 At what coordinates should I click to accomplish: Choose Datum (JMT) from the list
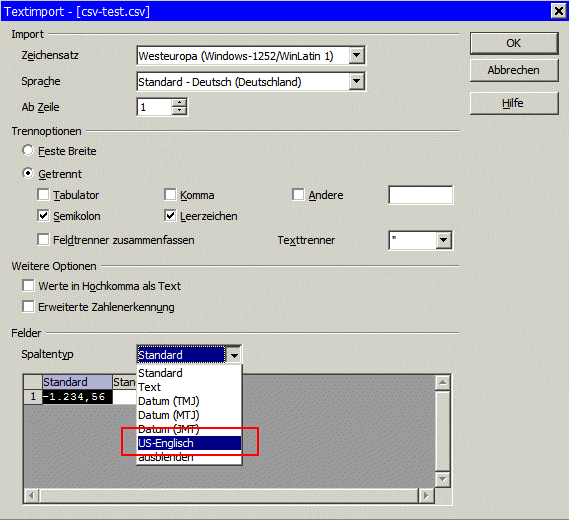pos(189,429)
